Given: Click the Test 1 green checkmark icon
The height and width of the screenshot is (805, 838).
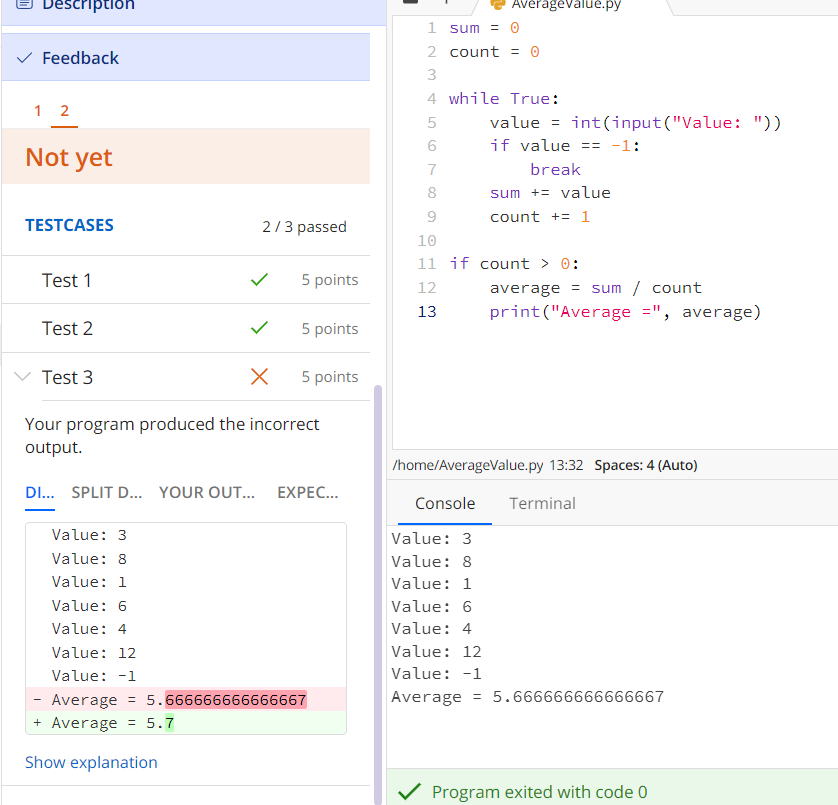Looking at the screenshot, I should [259, 280].
